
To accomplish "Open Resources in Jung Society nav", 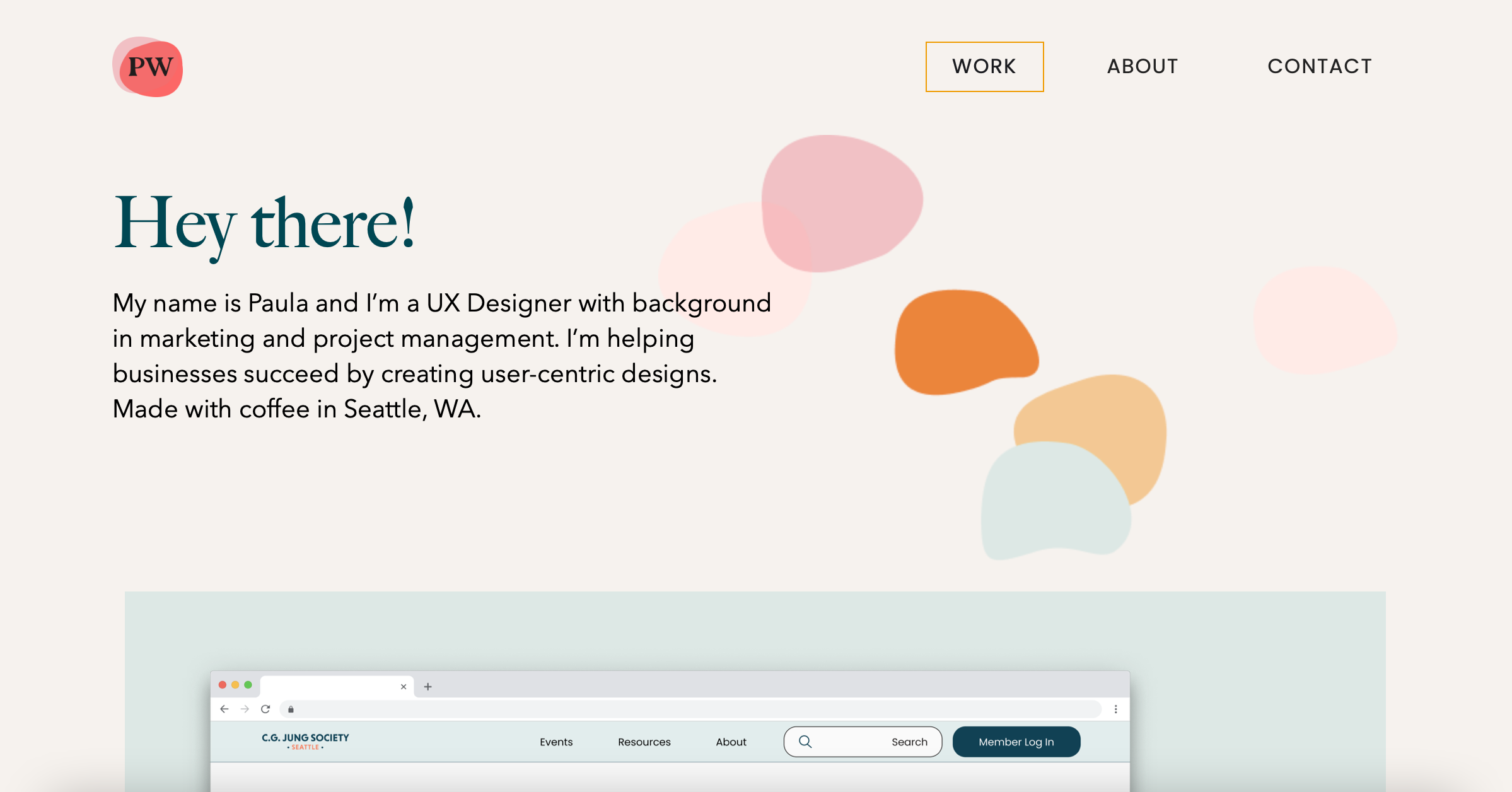I will click(x=644, y=742).
